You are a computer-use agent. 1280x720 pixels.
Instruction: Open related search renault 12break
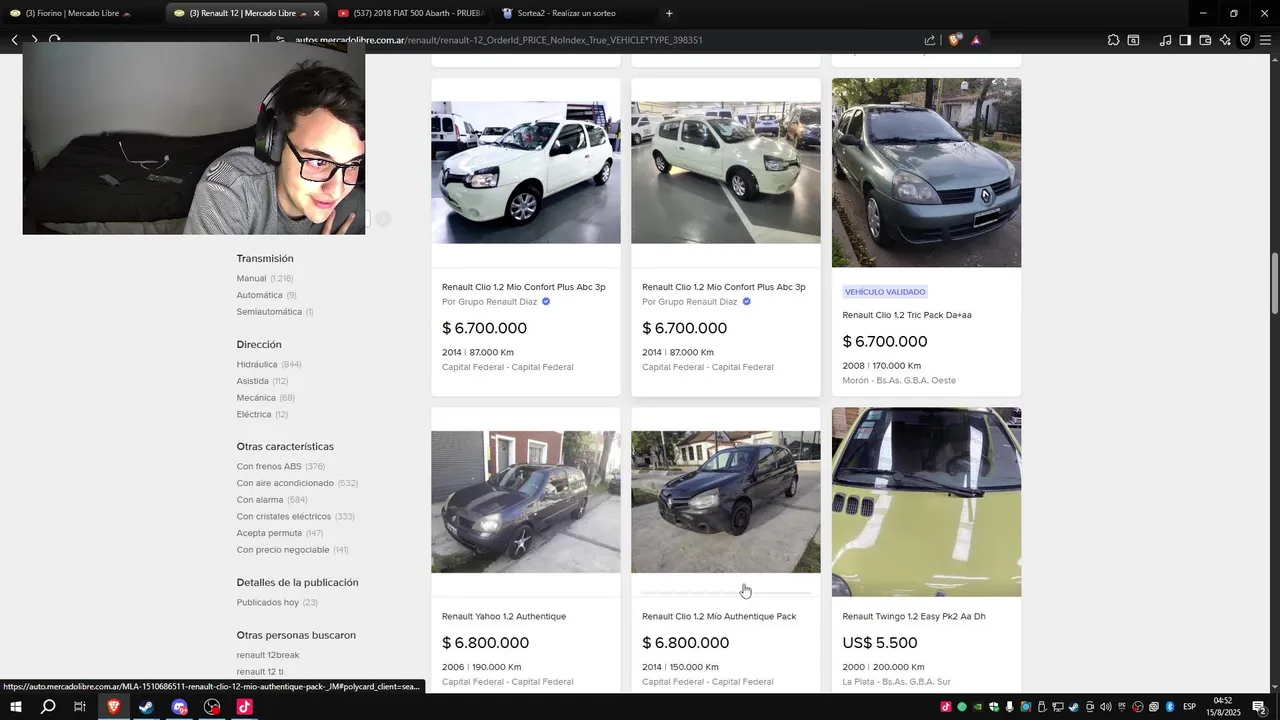tap(268, 655)
